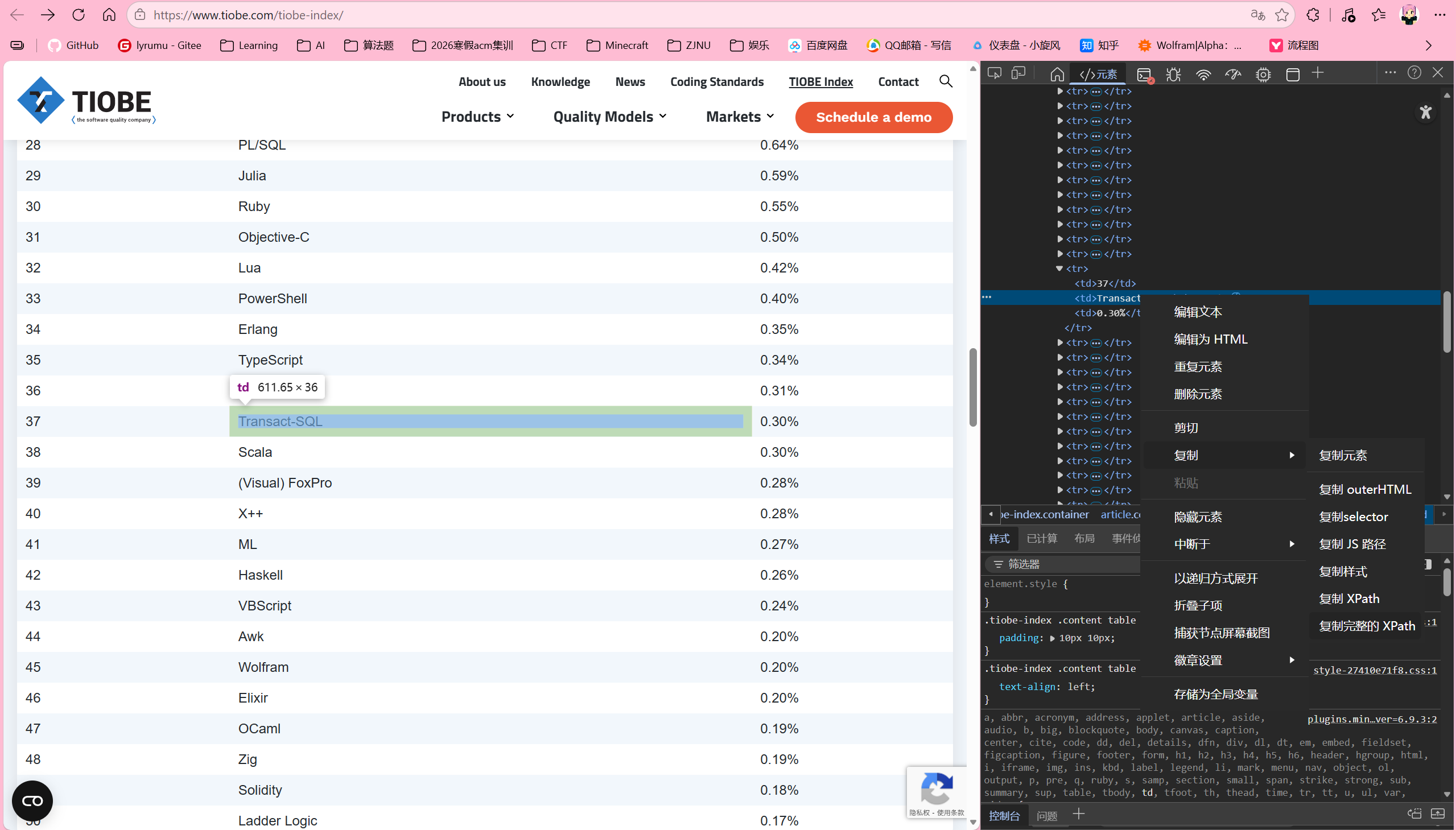This screenshot has height=830, width=1456.
Task: Show more bookmarks with the overflow chevron
Action: (1428, 45)
